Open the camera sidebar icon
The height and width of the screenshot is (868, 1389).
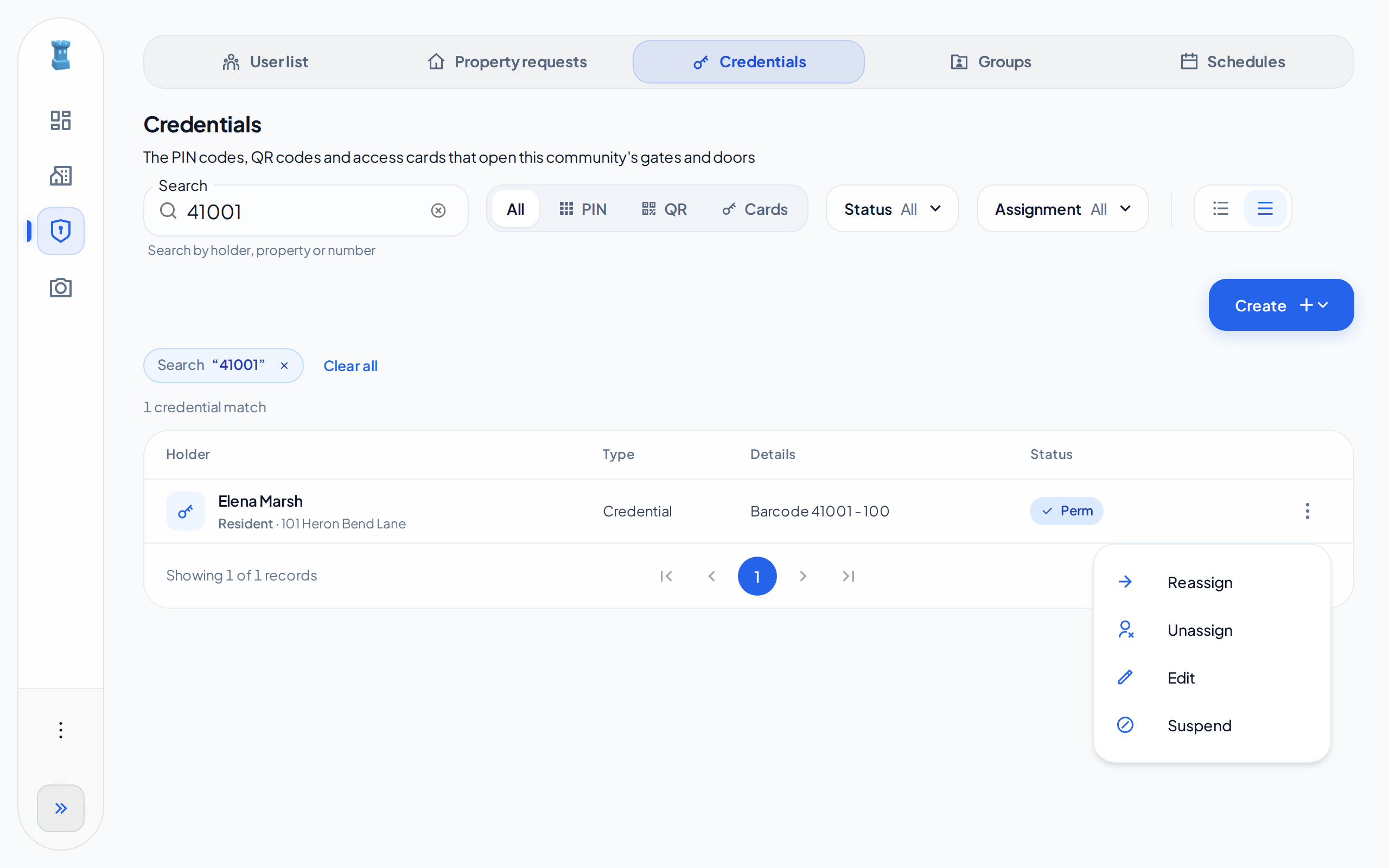click(60, 287)
